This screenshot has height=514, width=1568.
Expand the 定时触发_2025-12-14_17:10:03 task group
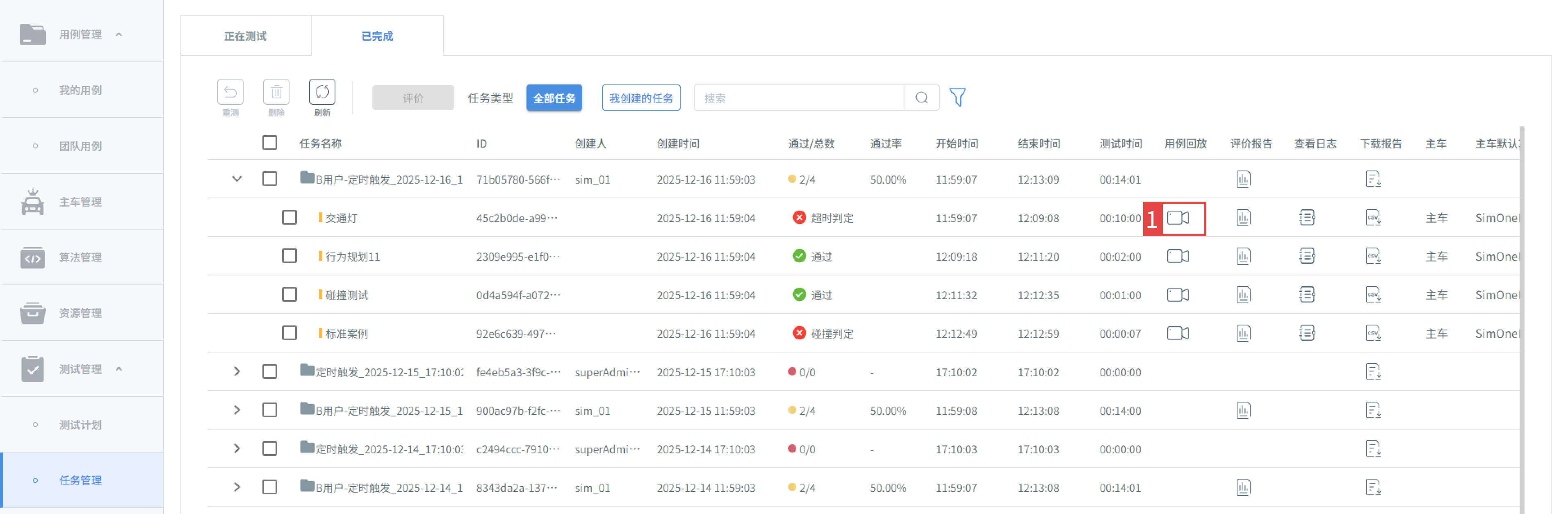click(x=237, y=448)
